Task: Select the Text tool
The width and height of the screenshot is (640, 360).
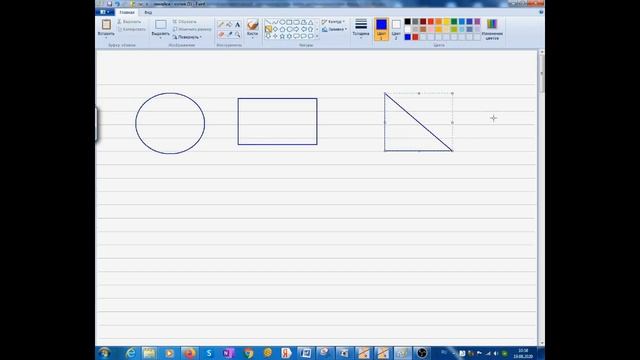Action: click(x=237, y=24)
